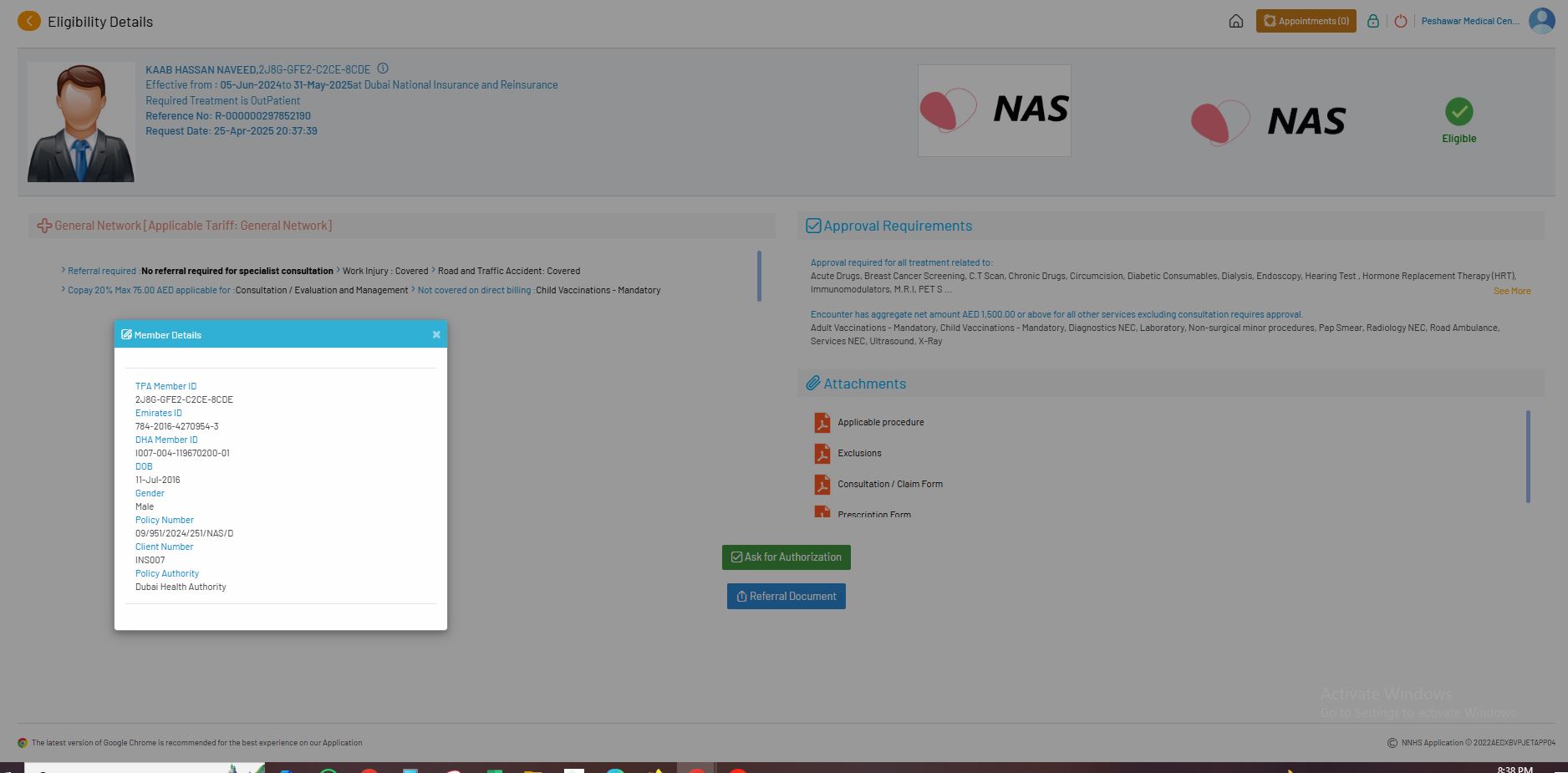1568x773 pixels.
Task: Open Peshawar Medical Center account menu
Action: pos(1469,21)
